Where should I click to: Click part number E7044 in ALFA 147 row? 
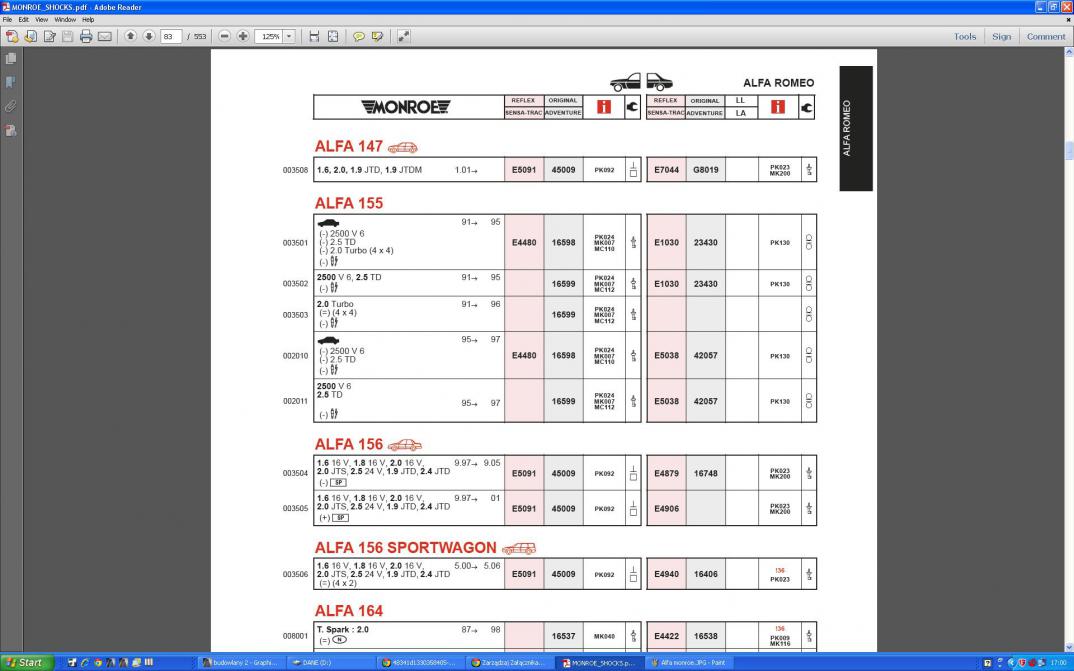666,170
